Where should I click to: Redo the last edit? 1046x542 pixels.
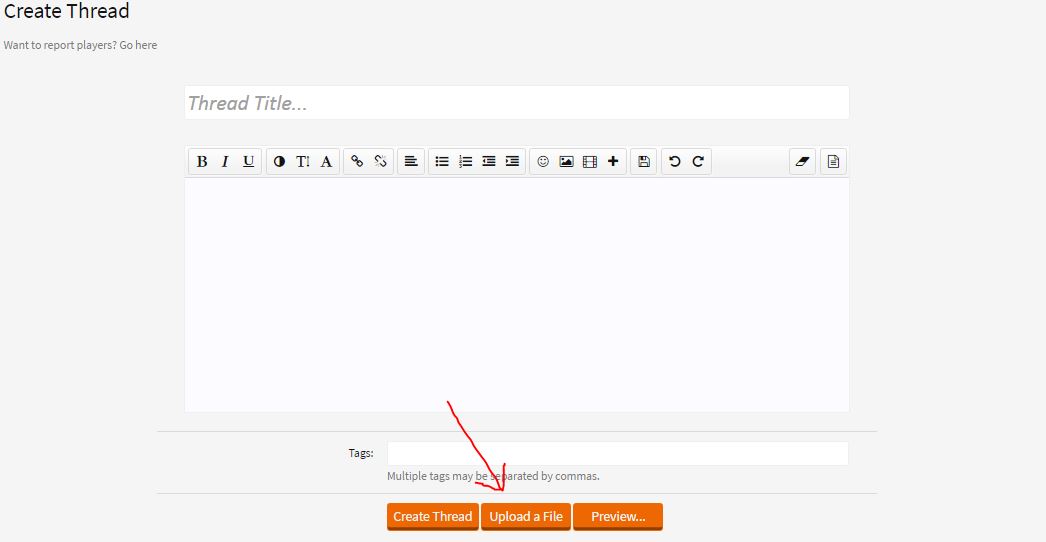[x=698, y=162]
